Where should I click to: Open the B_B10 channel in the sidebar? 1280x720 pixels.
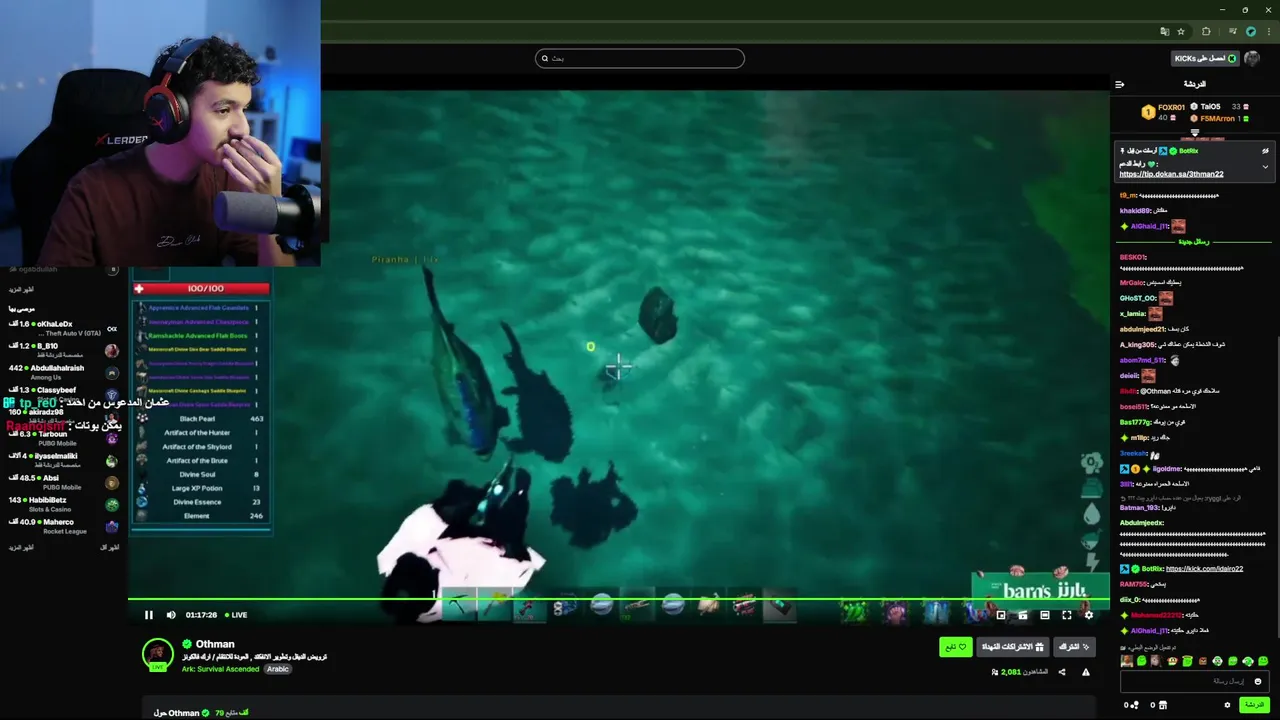pos(64,350)
